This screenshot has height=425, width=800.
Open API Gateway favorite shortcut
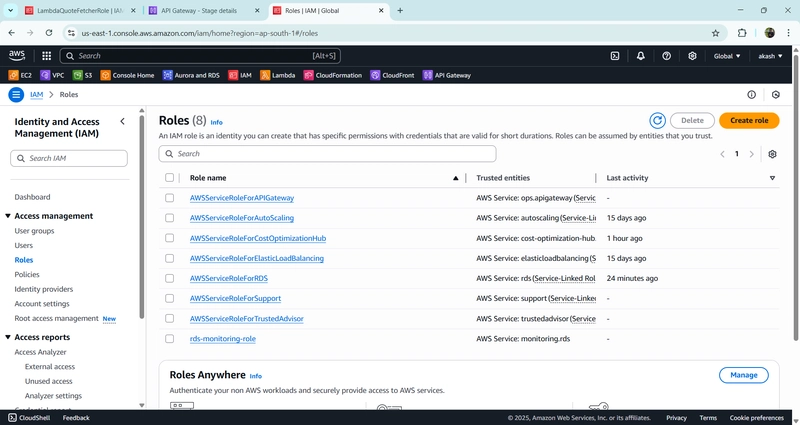[x=447, y=75]
